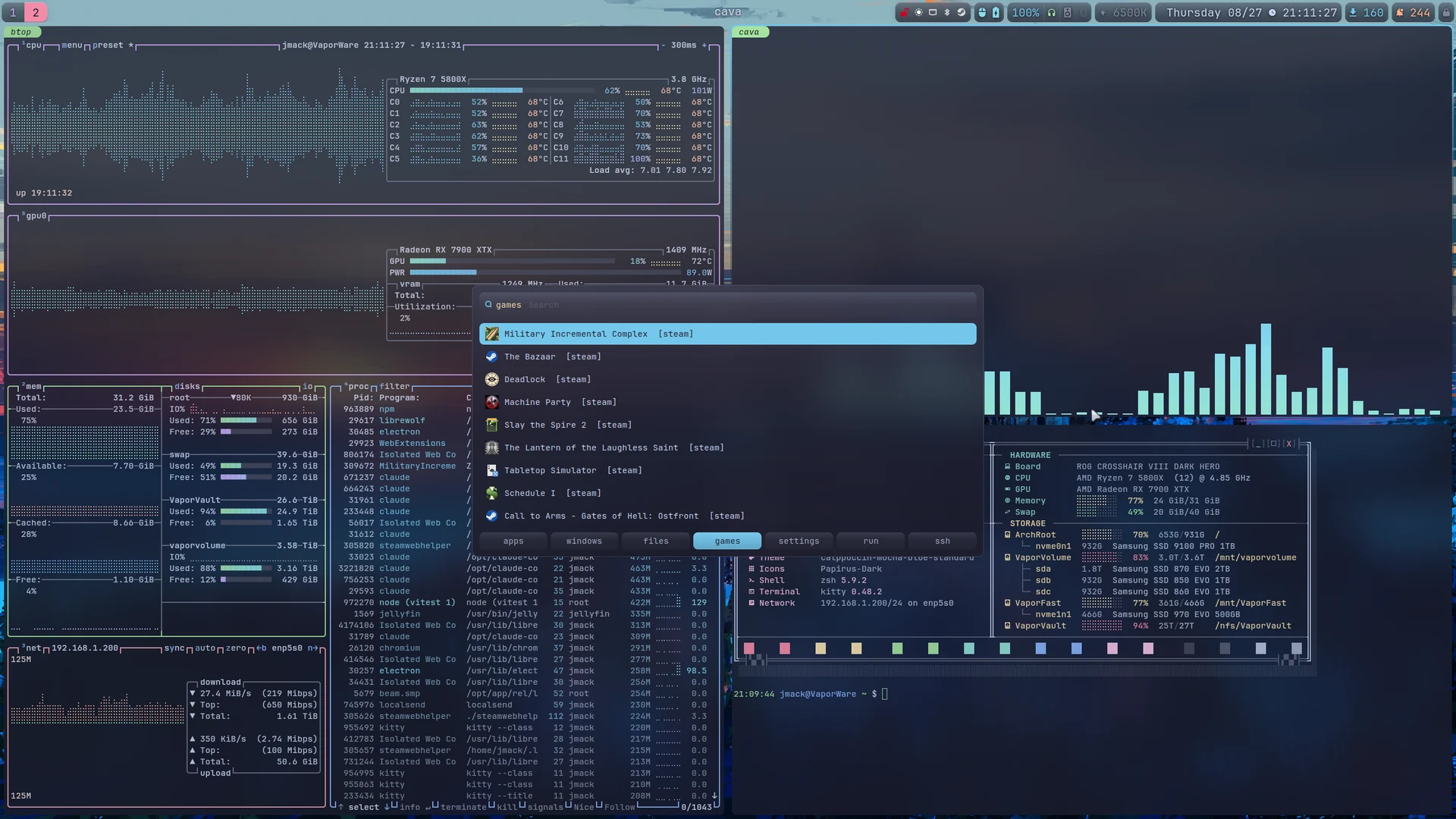Open the btop menu option

click(x=71, y=45)
